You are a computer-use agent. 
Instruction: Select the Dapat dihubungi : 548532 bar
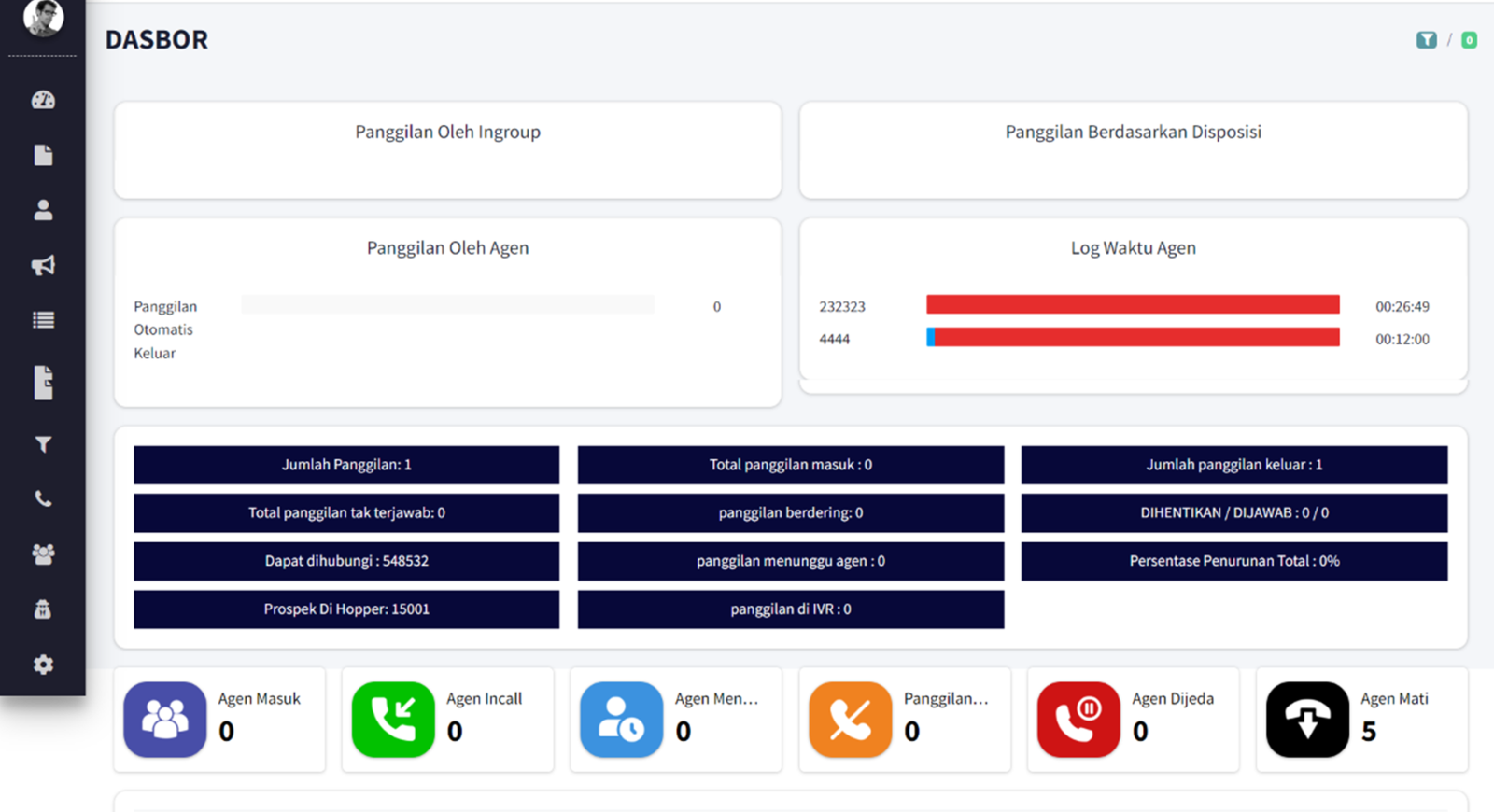click(x=346, y=561)
